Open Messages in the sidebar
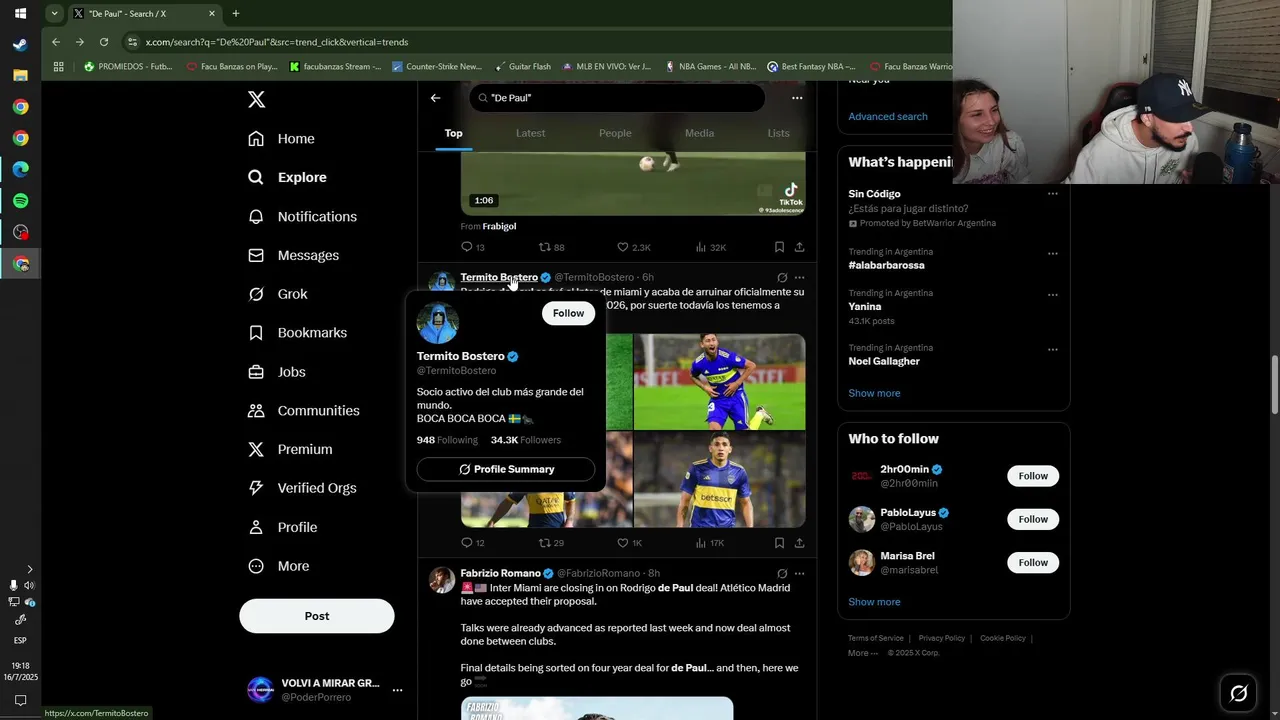Image resolution: width=1280 pixels, height=720 pixels. 293,255
